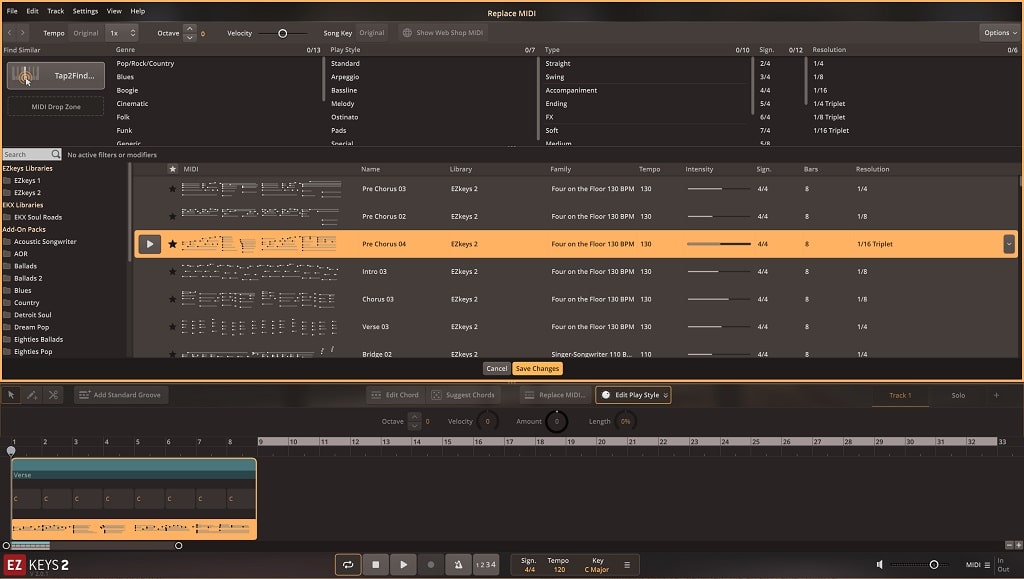Open the Acoustic Songwriter pack folder
This screenshot has width=1024, height=579.
point(45,242)
